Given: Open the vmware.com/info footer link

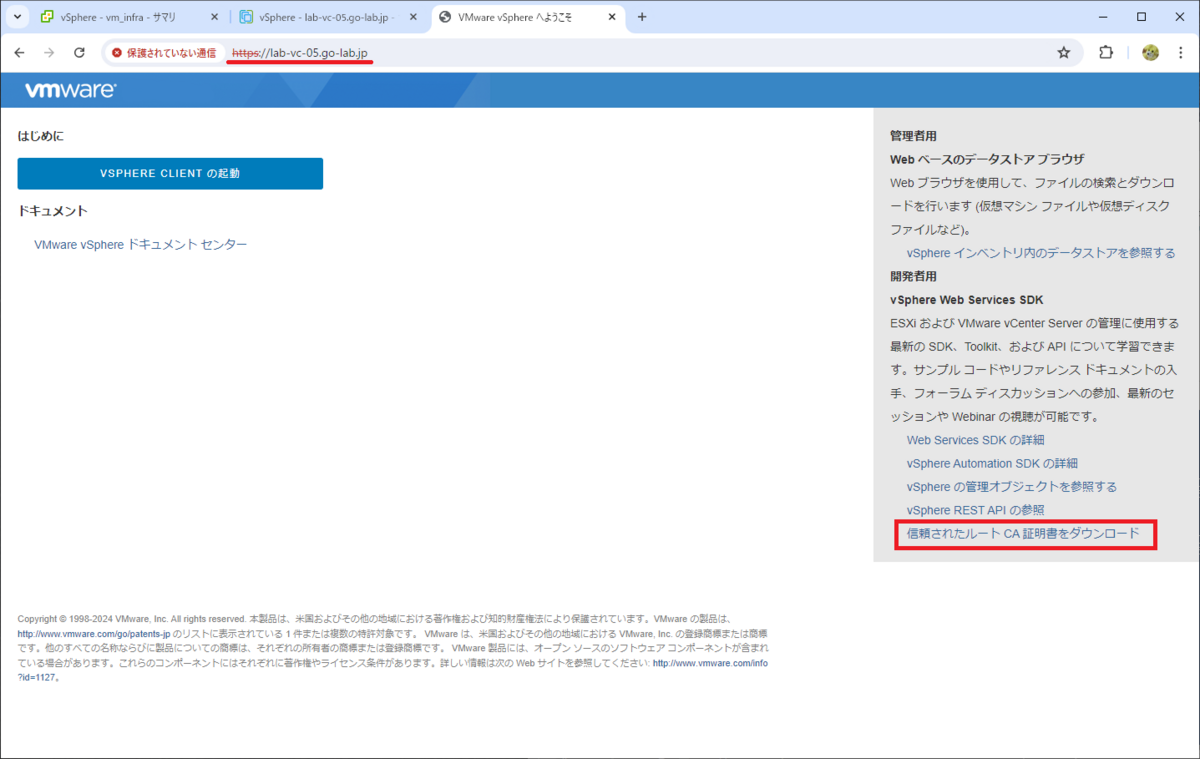Looking at the screenshot, I should [710, 662].
